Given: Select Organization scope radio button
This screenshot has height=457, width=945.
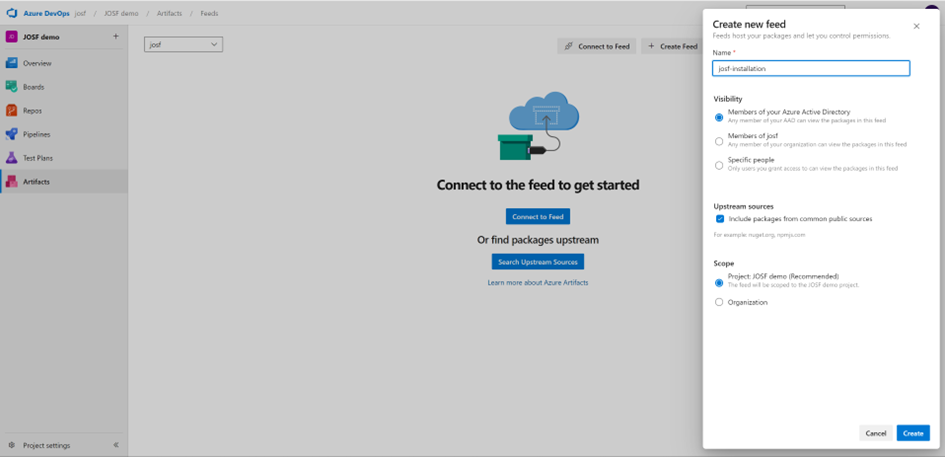Looking at the screenshot, I should [719, 302].
